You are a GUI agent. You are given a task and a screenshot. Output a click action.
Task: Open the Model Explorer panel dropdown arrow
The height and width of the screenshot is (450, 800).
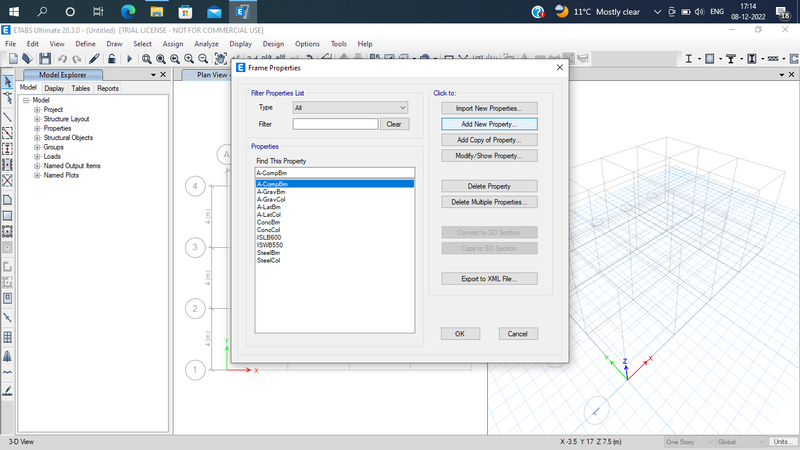(x=153, y=75)
